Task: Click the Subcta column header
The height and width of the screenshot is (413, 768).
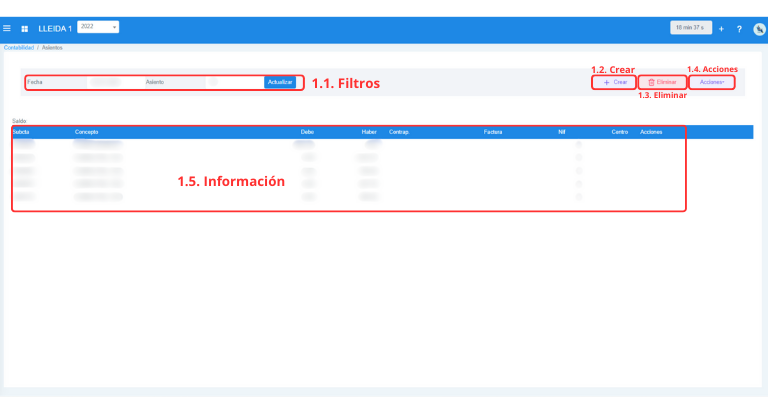Action: click(21, 132)
